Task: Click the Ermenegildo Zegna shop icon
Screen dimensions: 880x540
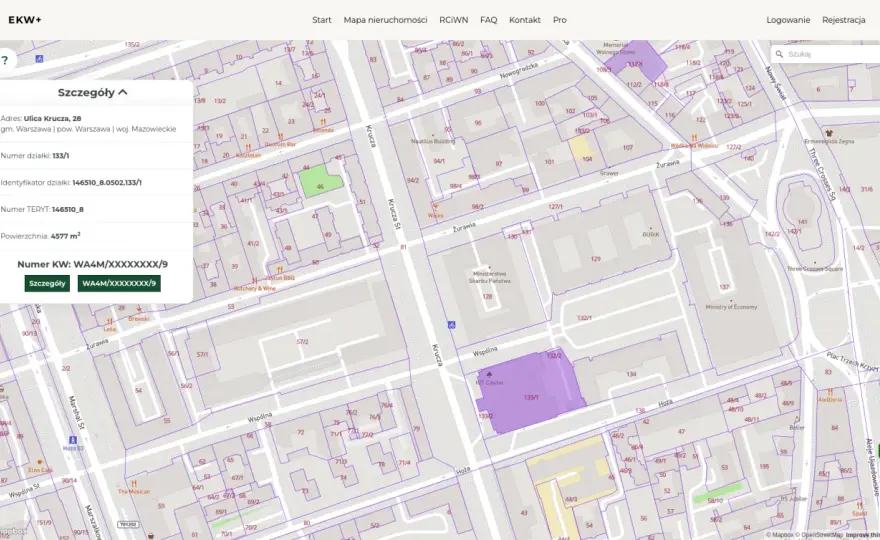Action: (x=829, y=134)
